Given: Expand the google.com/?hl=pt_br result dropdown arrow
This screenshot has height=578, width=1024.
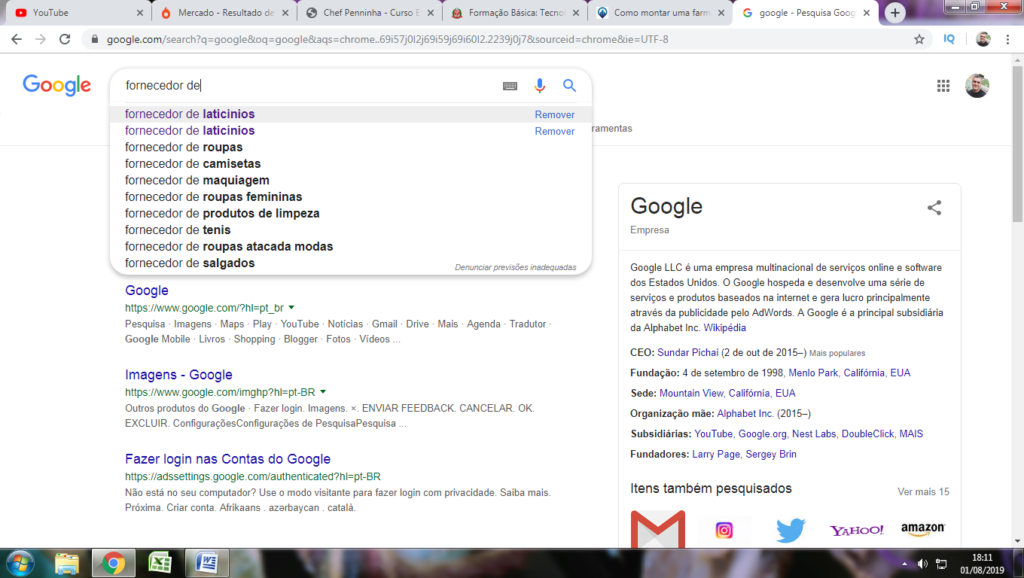Looking at the screenshot, I should 292,308.
